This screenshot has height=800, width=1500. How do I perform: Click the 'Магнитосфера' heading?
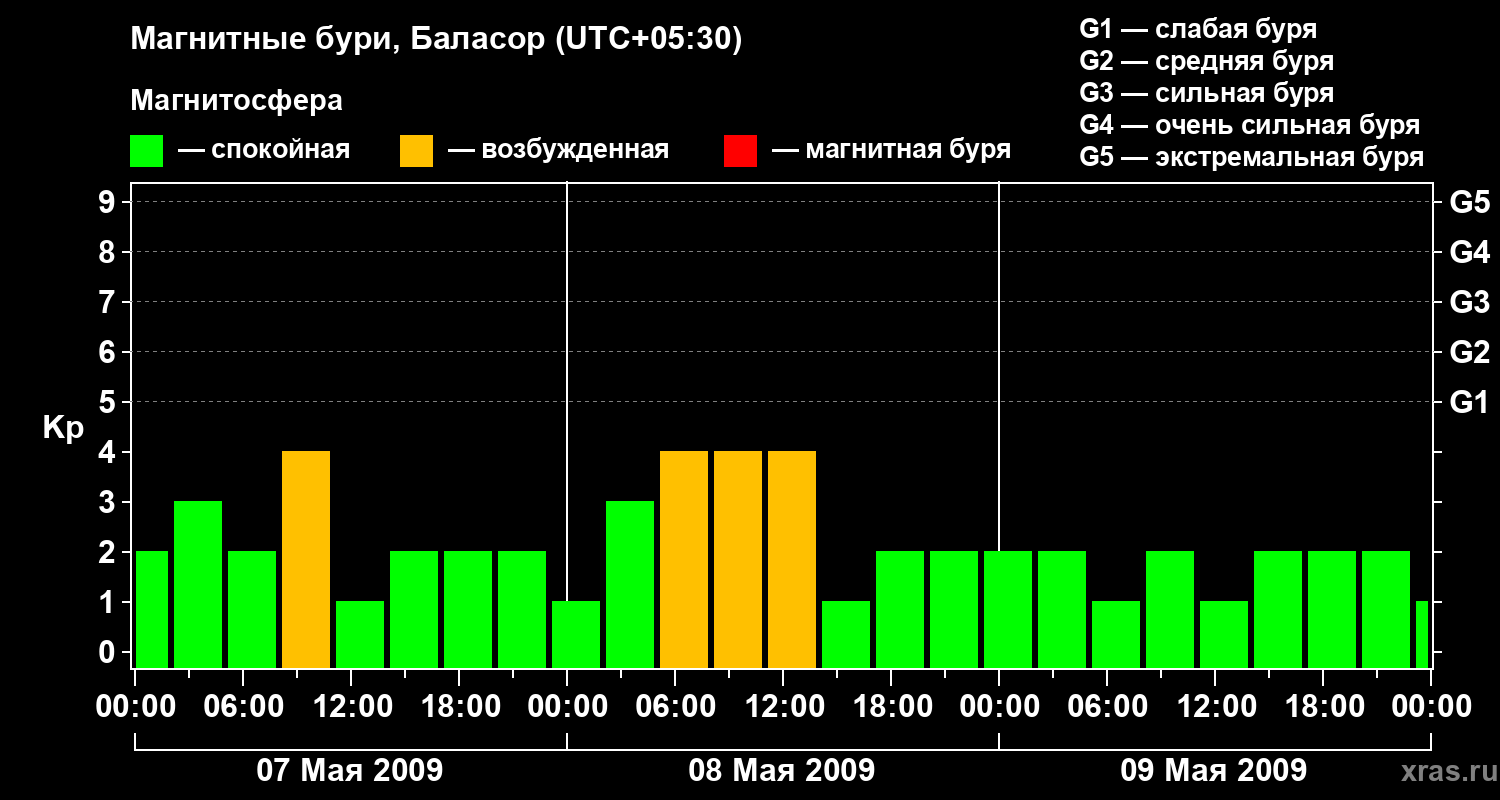tap(237, 100)
